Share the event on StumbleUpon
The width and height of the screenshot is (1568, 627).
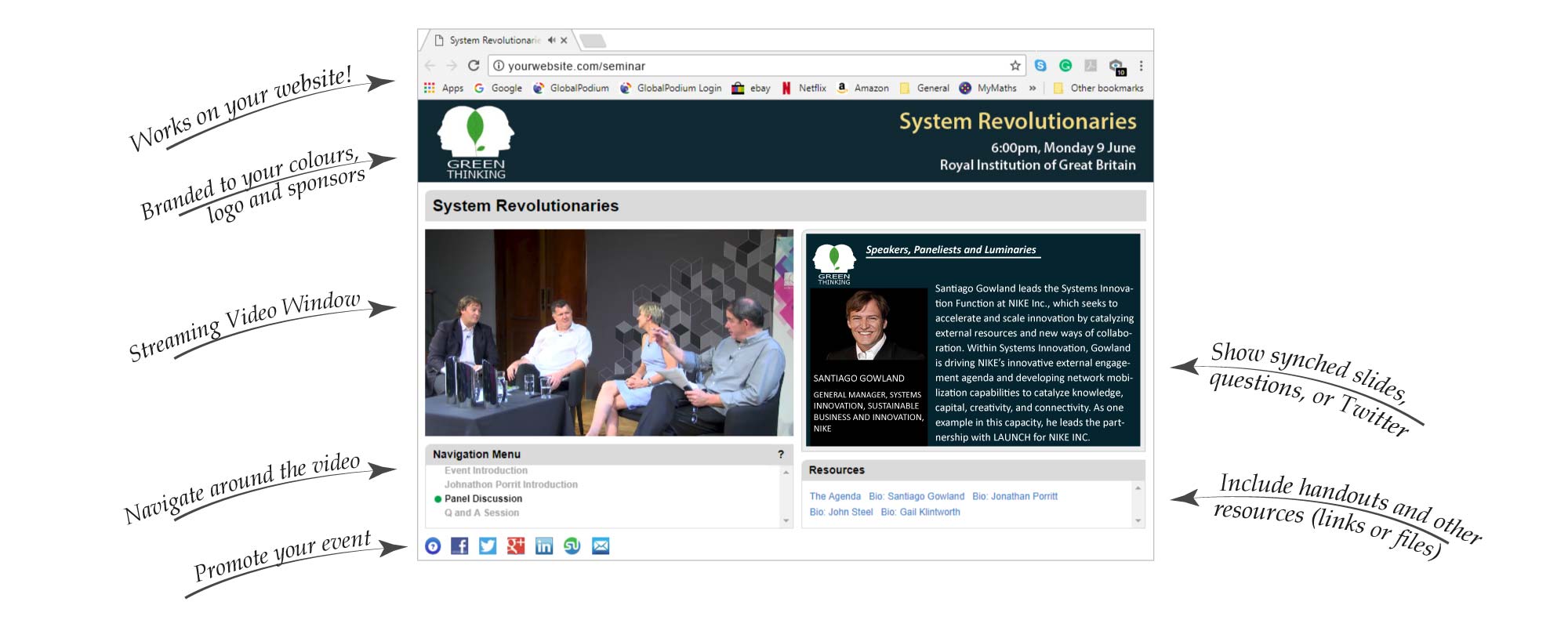572,546
